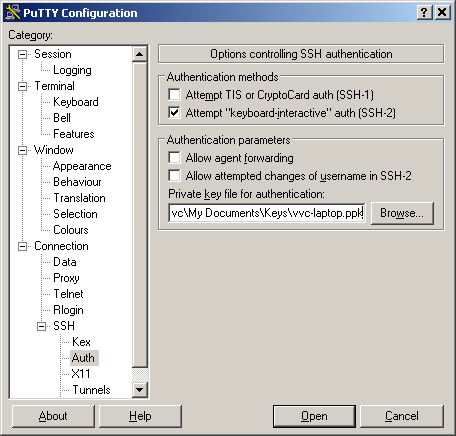Screen dimensions: 456x436
Task: Open Appearance settings
Action: point(82,166)
